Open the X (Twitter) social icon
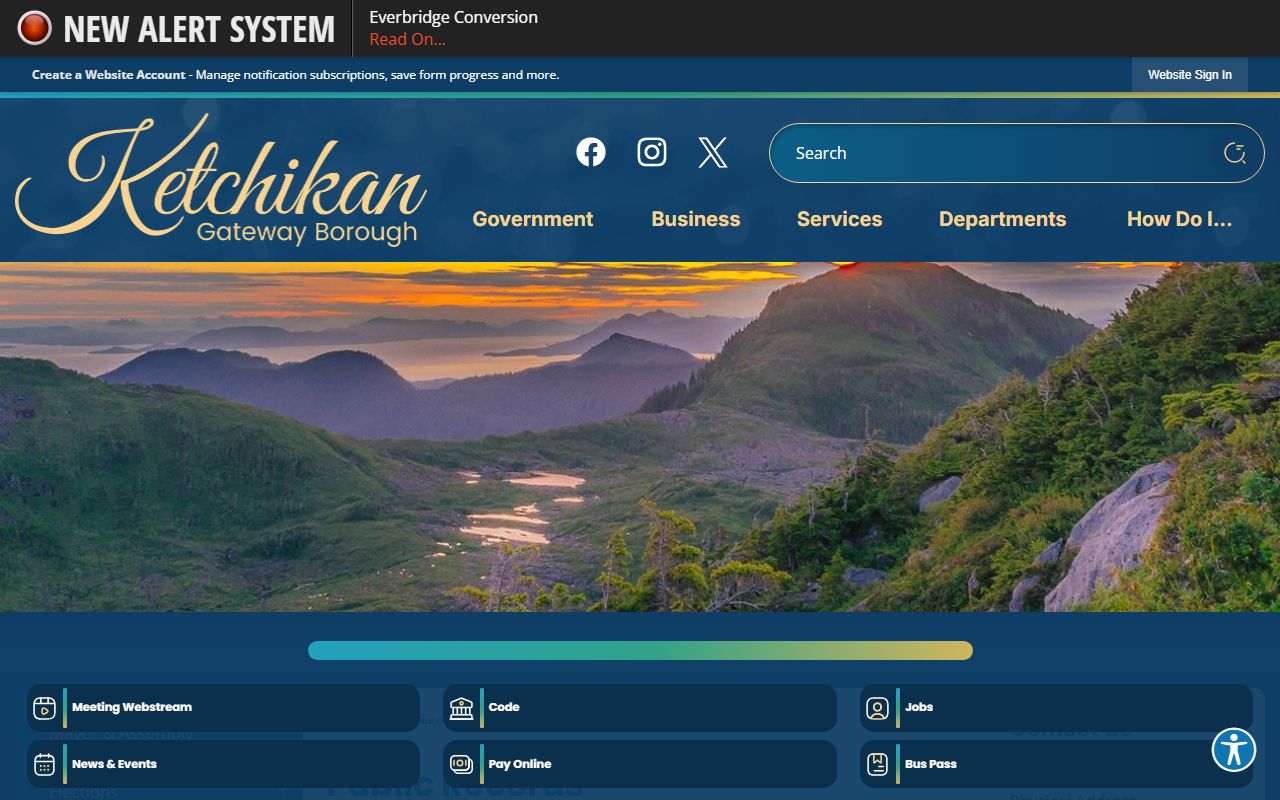This screenshot has width=1280, height=800. coord(713,152)
